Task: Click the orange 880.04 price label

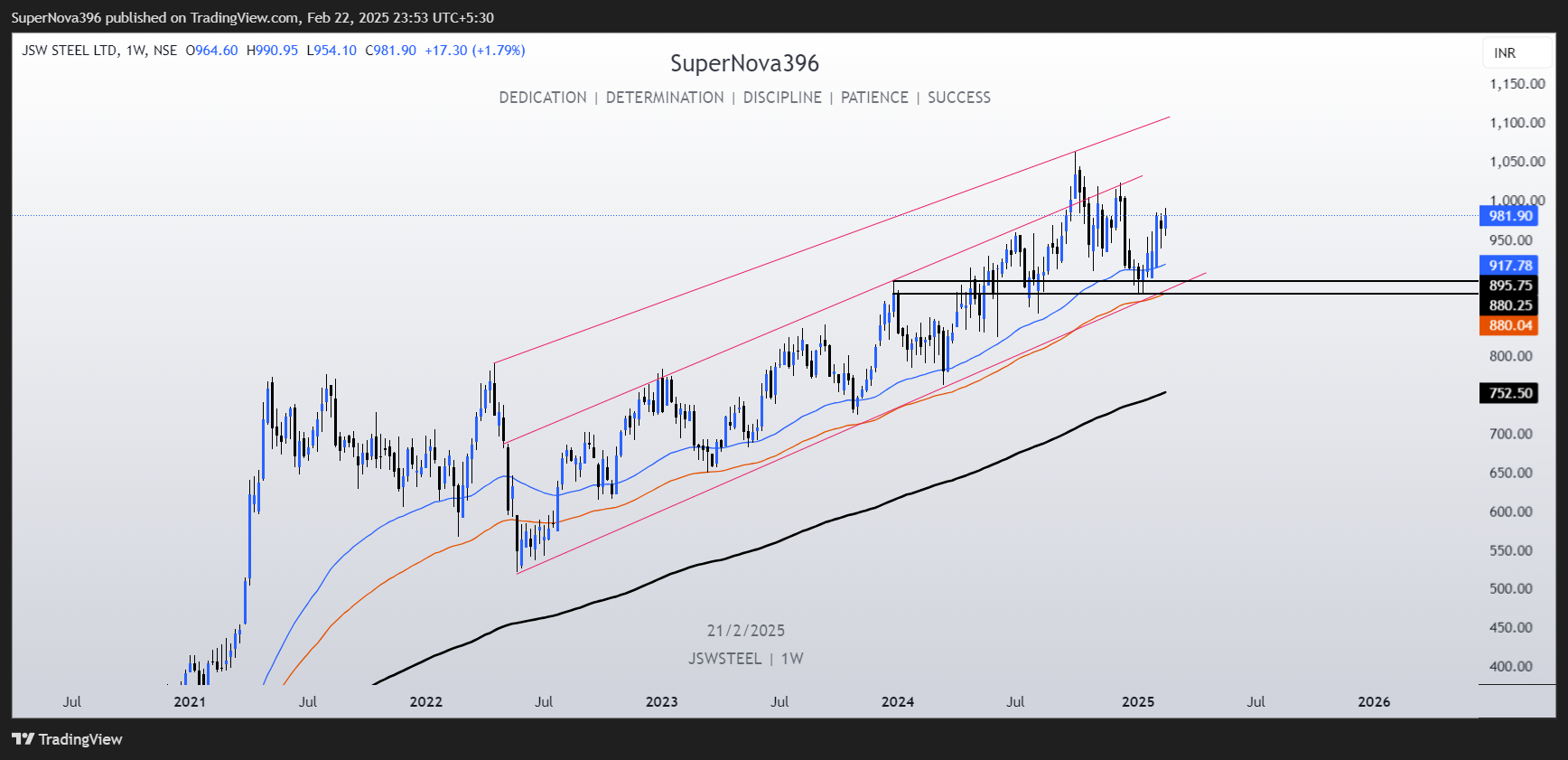Action: 1508,325
